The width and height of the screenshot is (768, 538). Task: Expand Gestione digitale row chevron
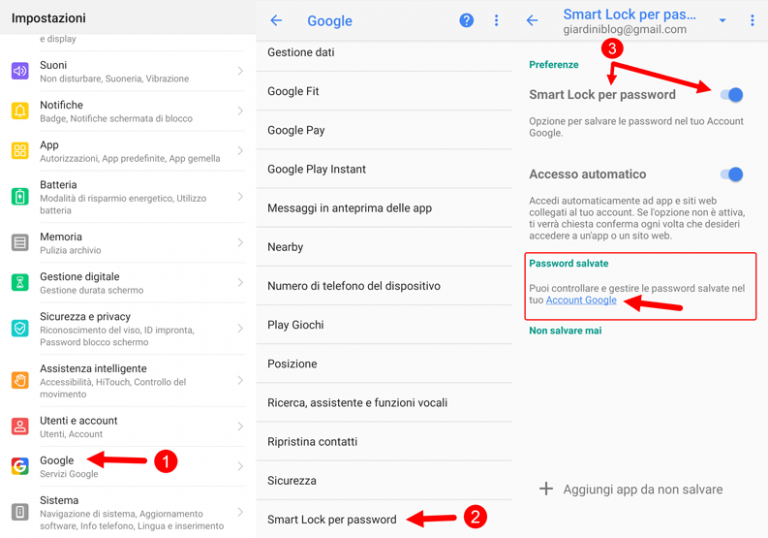tap(240, 282)
